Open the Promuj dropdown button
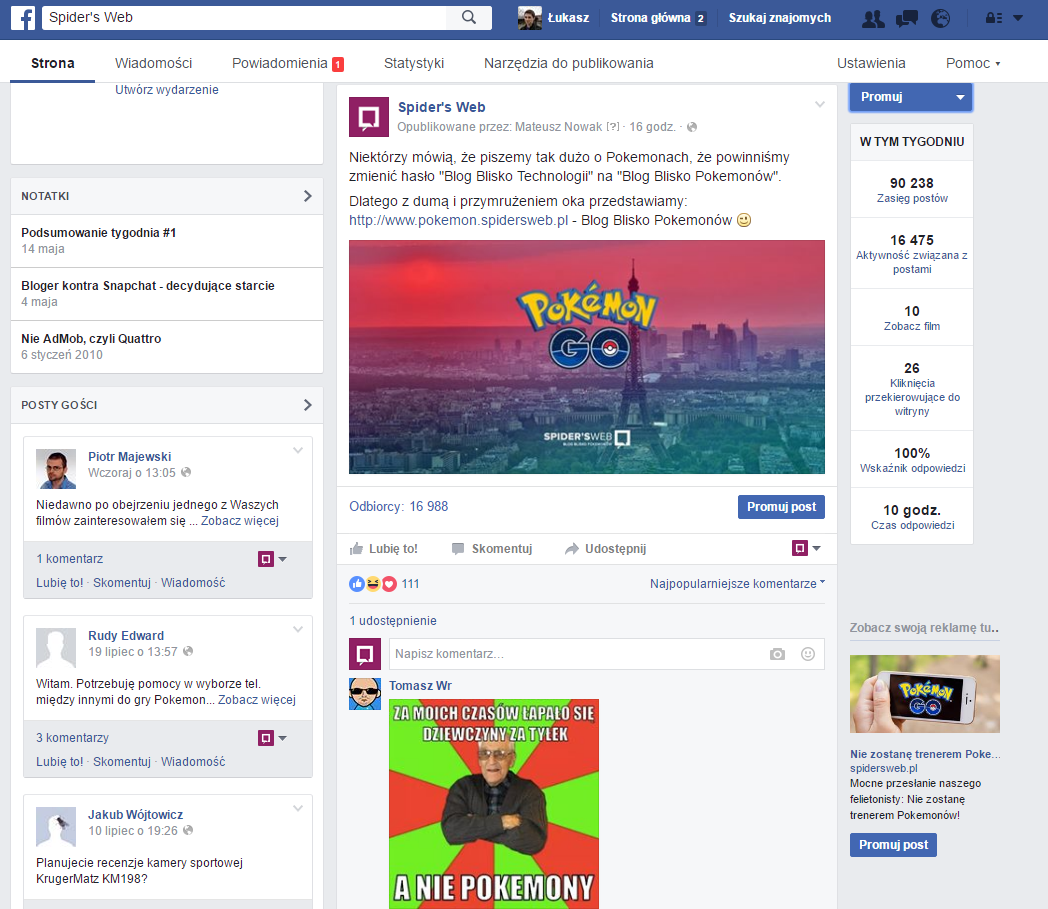 pyautogui.click(x=911, y=97)
